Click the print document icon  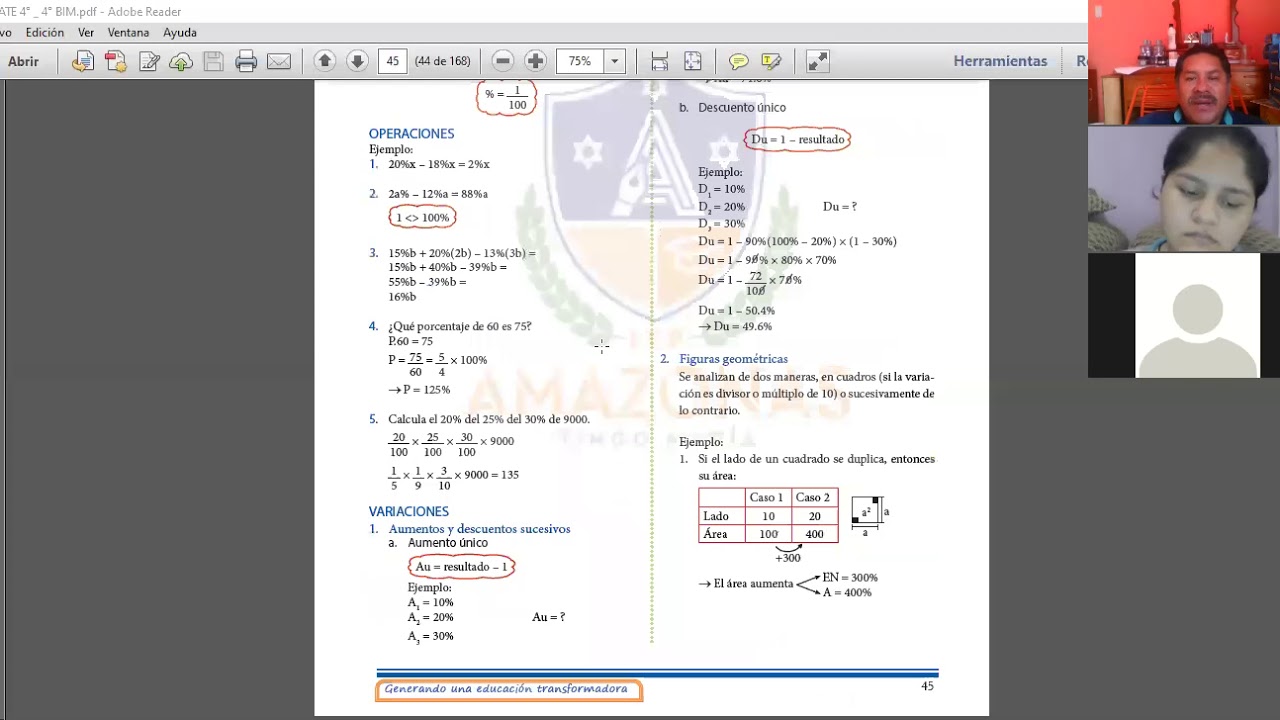(x=246, y=61)
